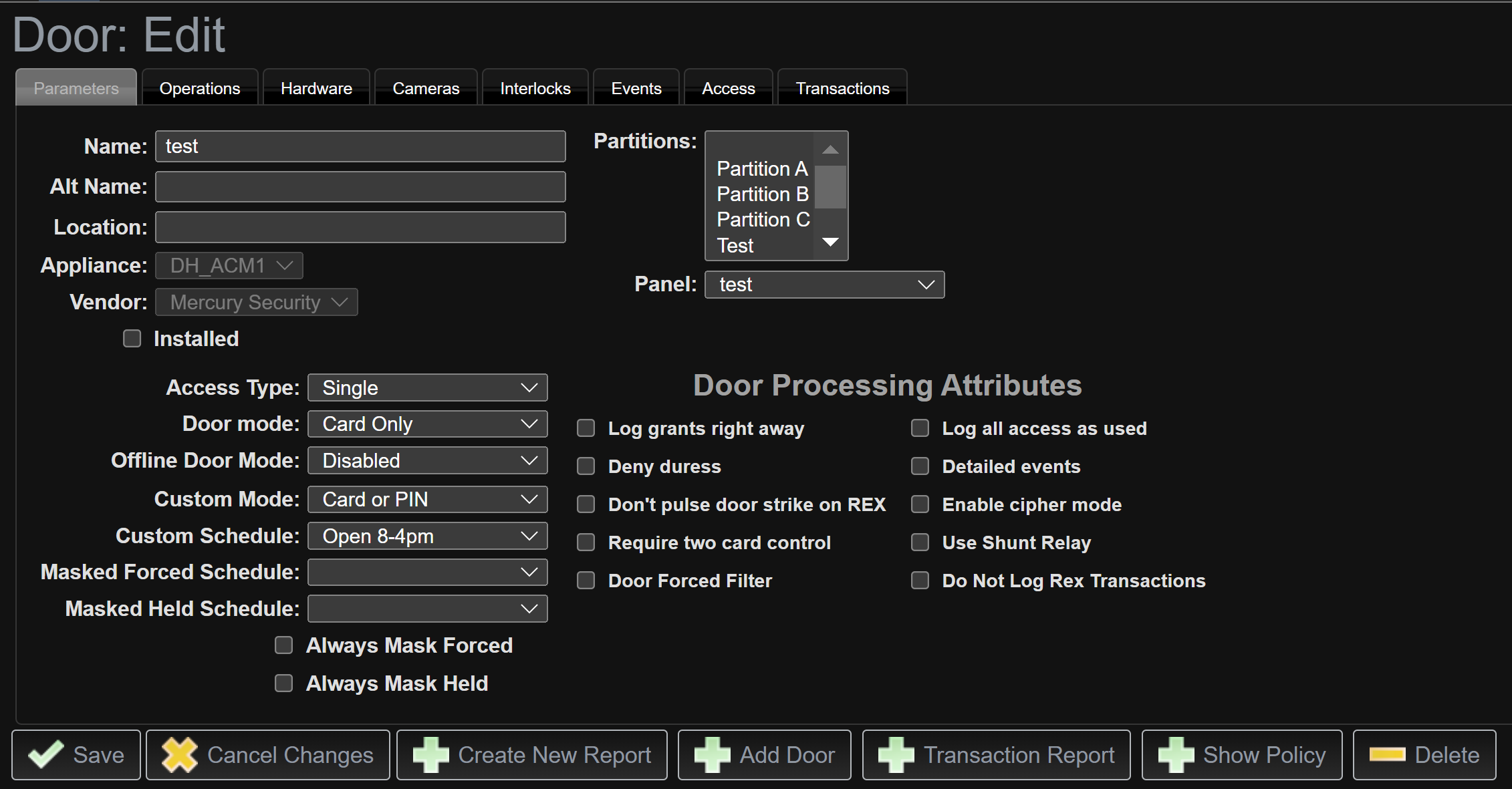Open the Door mode dropdown
This screenshot has height=789, width=1512.
pyautogui.click(x=427, y=424)
